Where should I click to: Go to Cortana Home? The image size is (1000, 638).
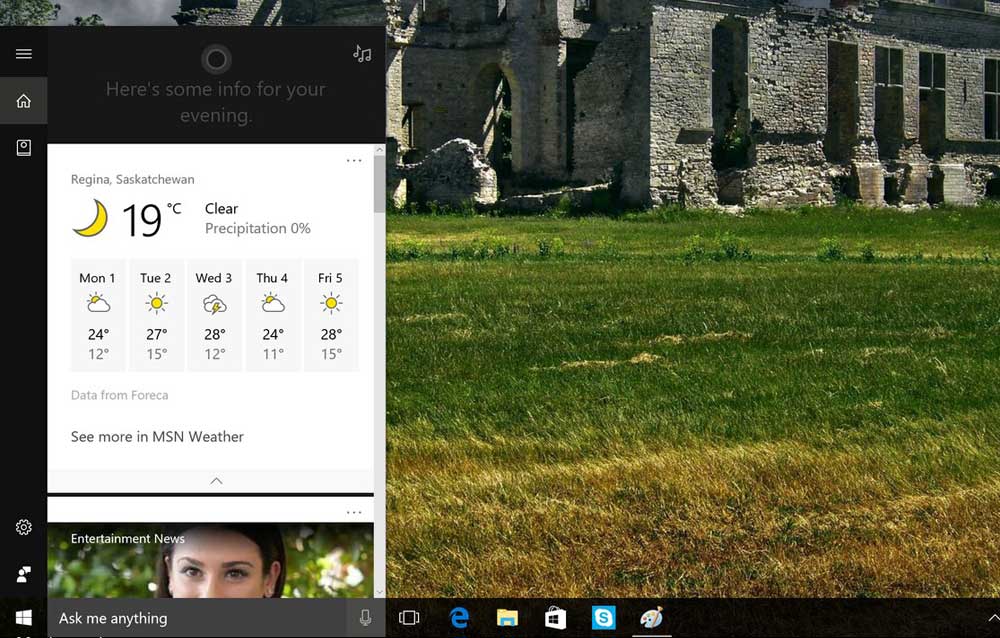[x=24, y=101]
